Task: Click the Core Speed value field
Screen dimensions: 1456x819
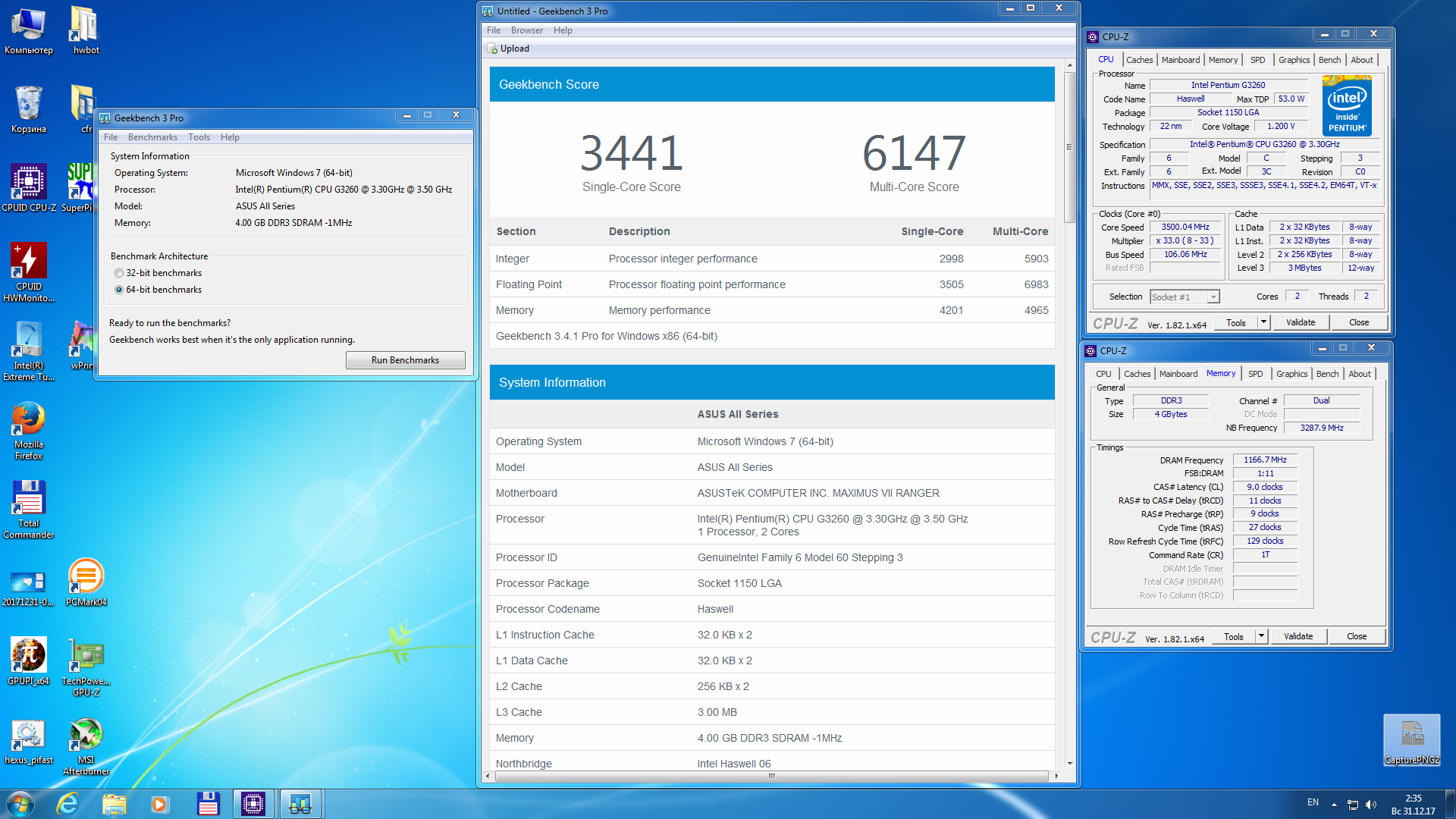Action: coord(1185,227)
